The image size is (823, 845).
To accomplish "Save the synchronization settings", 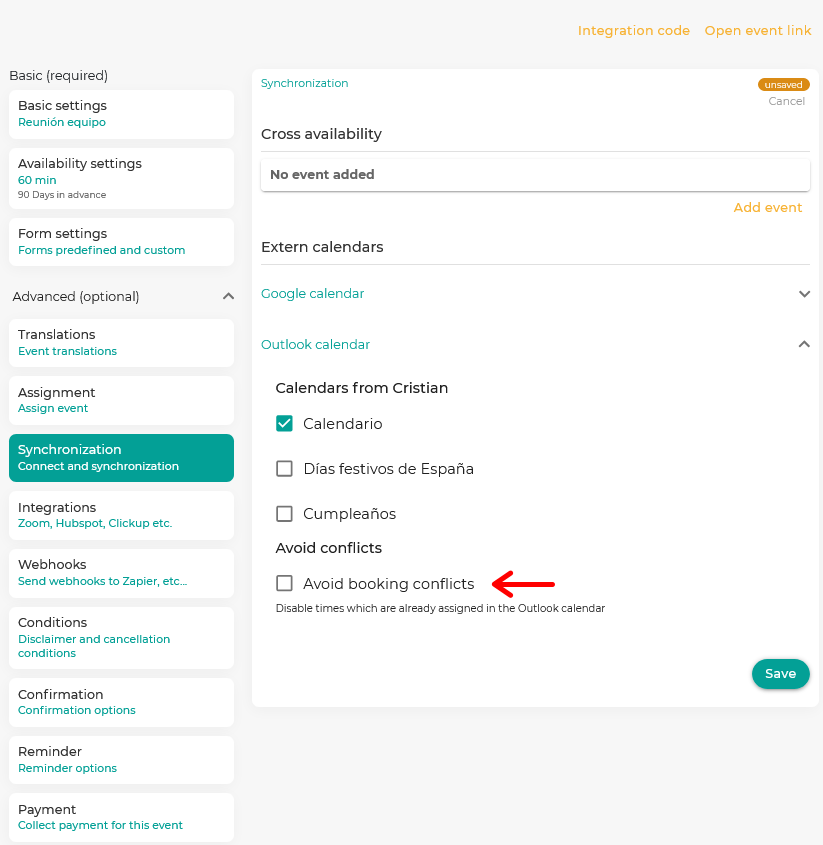I will (780, 674).
